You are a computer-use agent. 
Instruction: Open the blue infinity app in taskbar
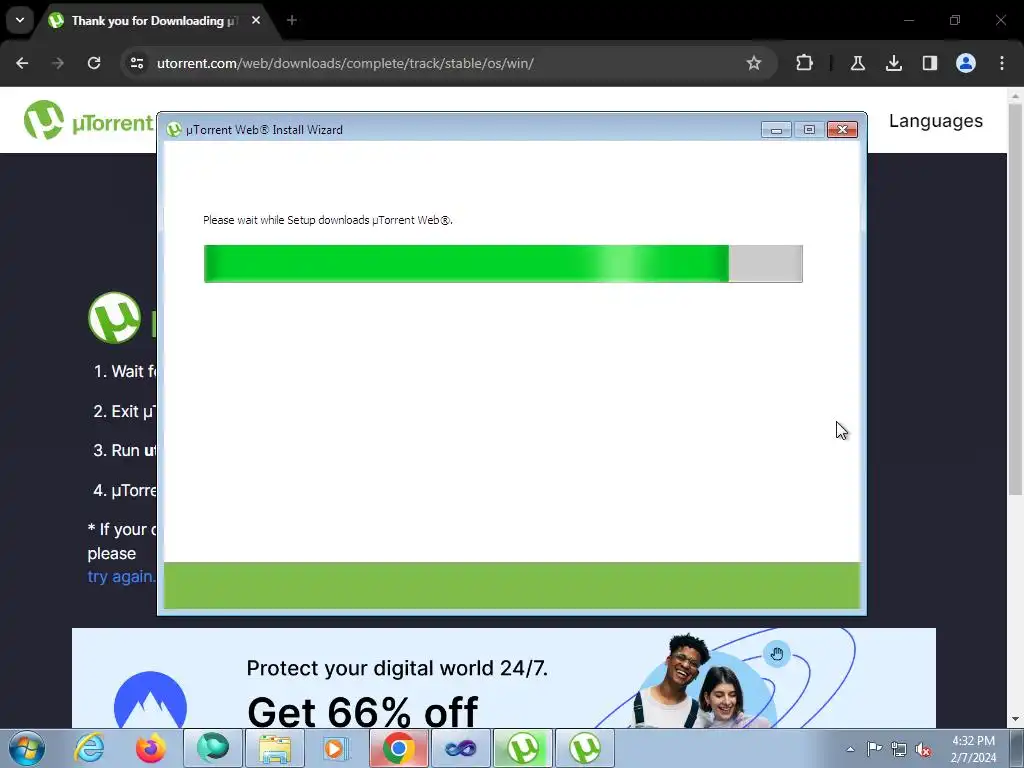tap(460, 748)
